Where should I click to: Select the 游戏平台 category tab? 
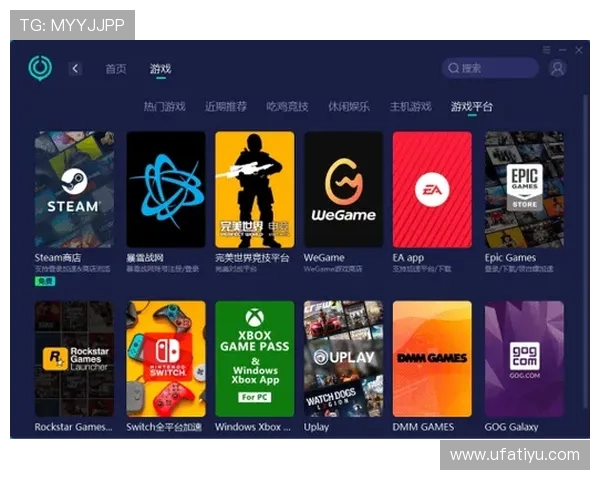(472, 106)
